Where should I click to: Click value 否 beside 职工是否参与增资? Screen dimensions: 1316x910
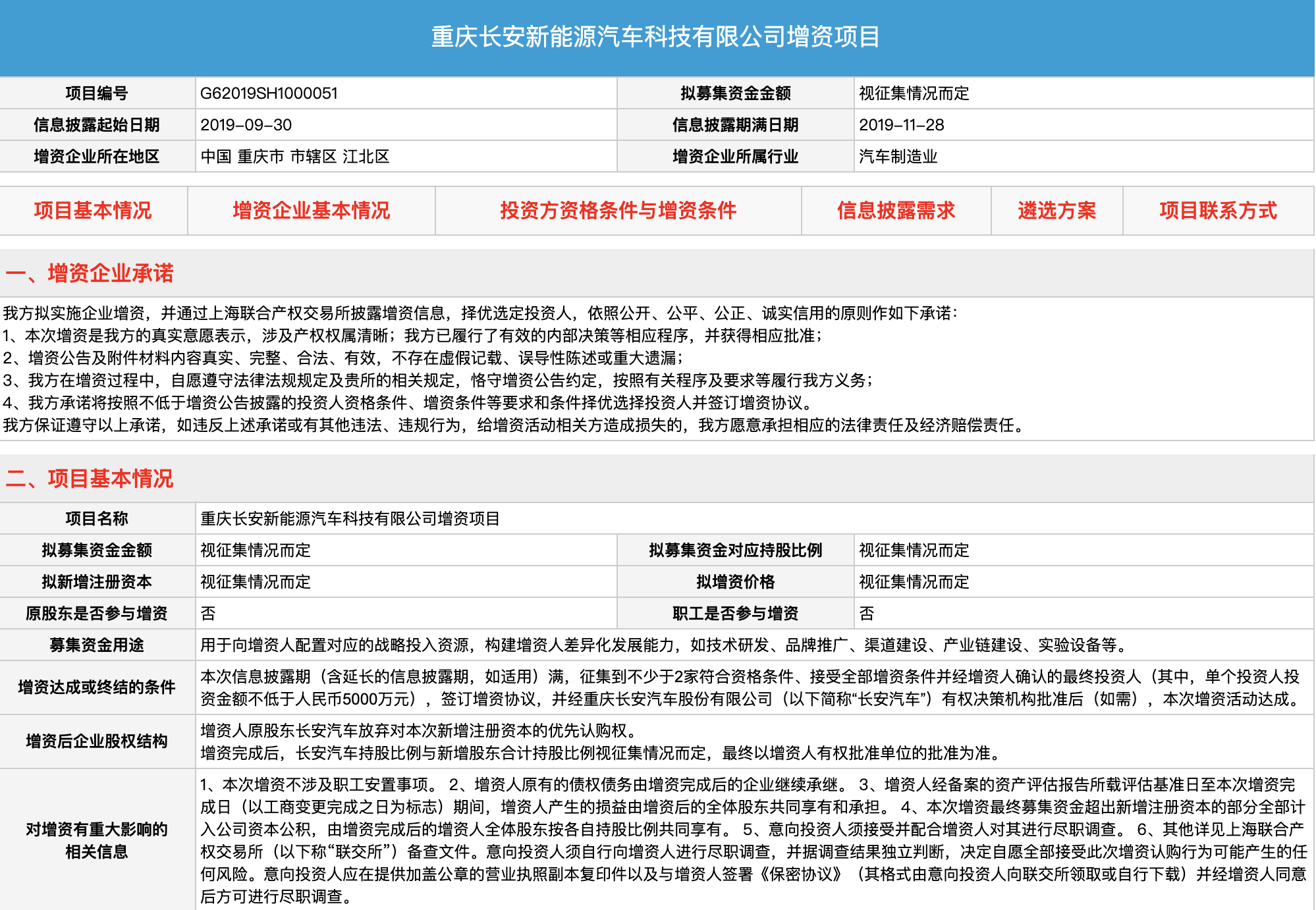[x=867, y=614]
